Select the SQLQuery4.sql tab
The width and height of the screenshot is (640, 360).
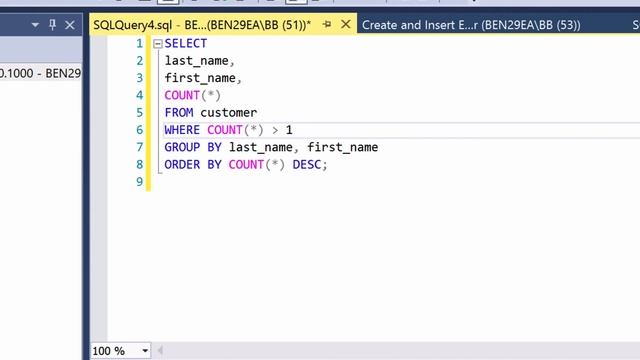tap(202, 25)
